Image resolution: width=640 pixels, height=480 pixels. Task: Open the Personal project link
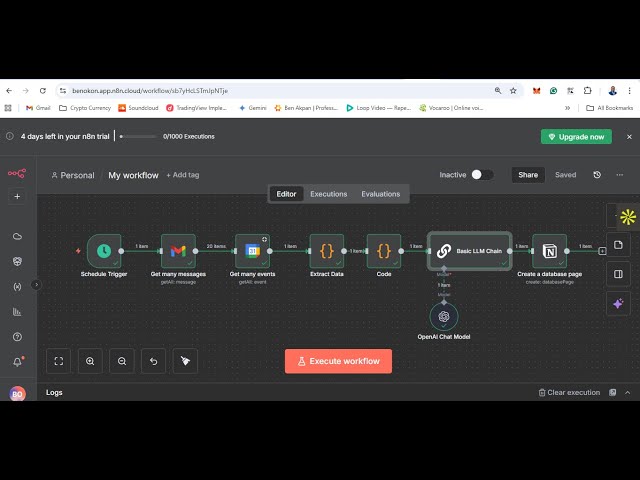[73, 175]
